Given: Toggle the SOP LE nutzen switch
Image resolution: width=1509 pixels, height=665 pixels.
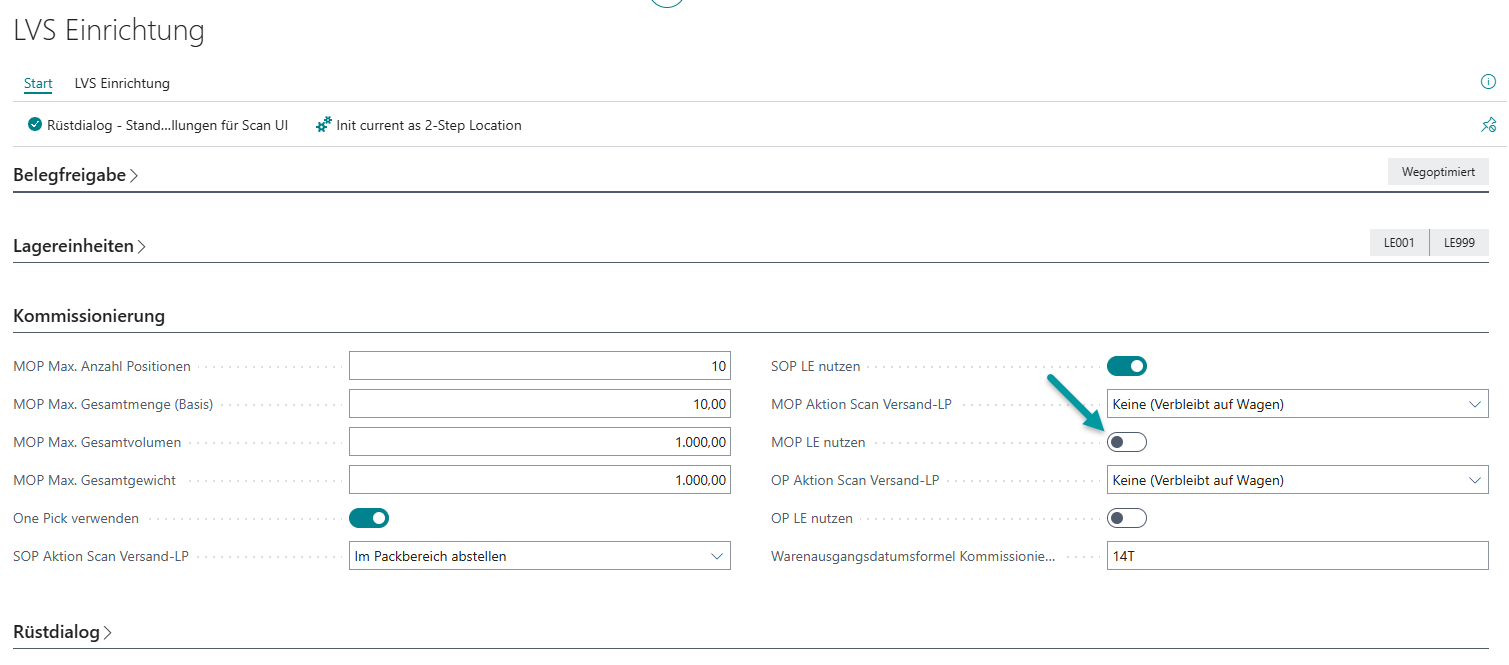Looking at the screenshot, I should click(x=1127, y=366).
